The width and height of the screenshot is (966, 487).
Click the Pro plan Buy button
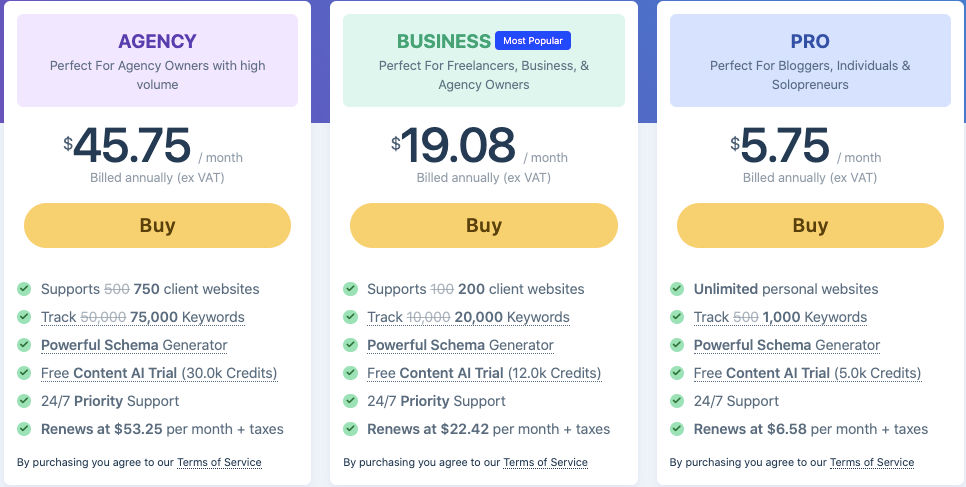(x=810, y=226)
